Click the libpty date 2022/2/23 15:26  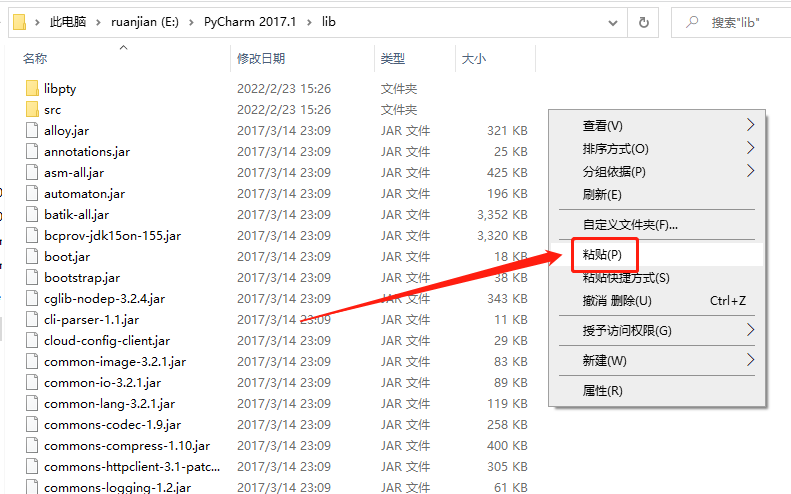[x=284, y=89]
